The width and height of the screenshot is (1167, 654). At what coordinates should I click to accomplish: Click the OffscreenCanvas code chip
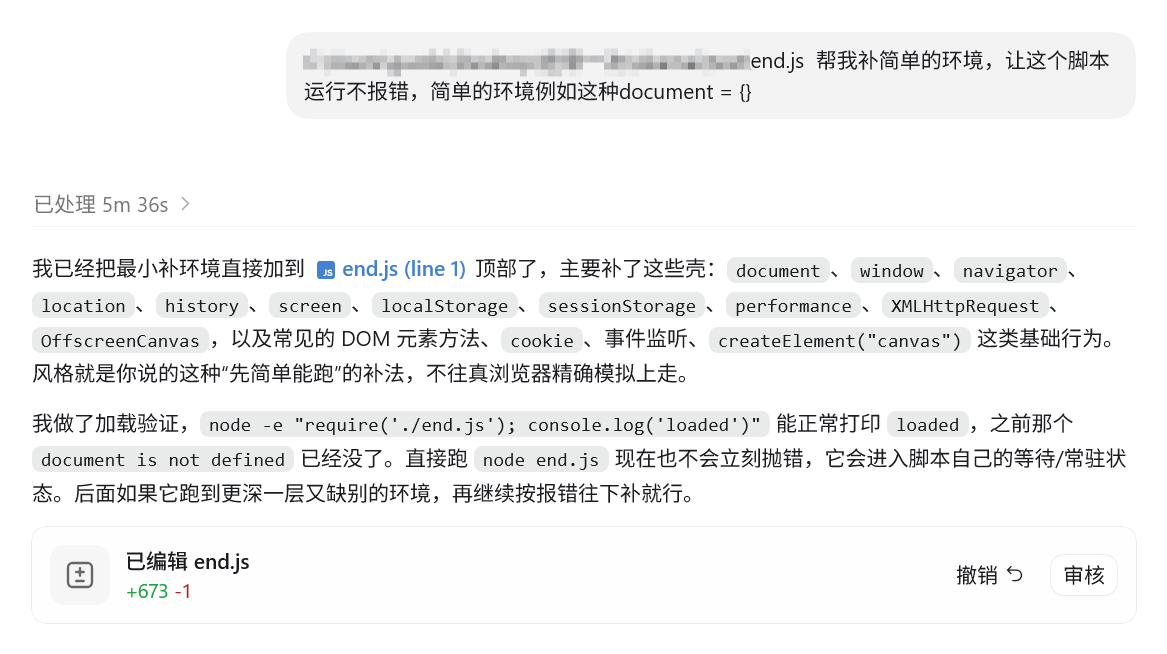120,341
